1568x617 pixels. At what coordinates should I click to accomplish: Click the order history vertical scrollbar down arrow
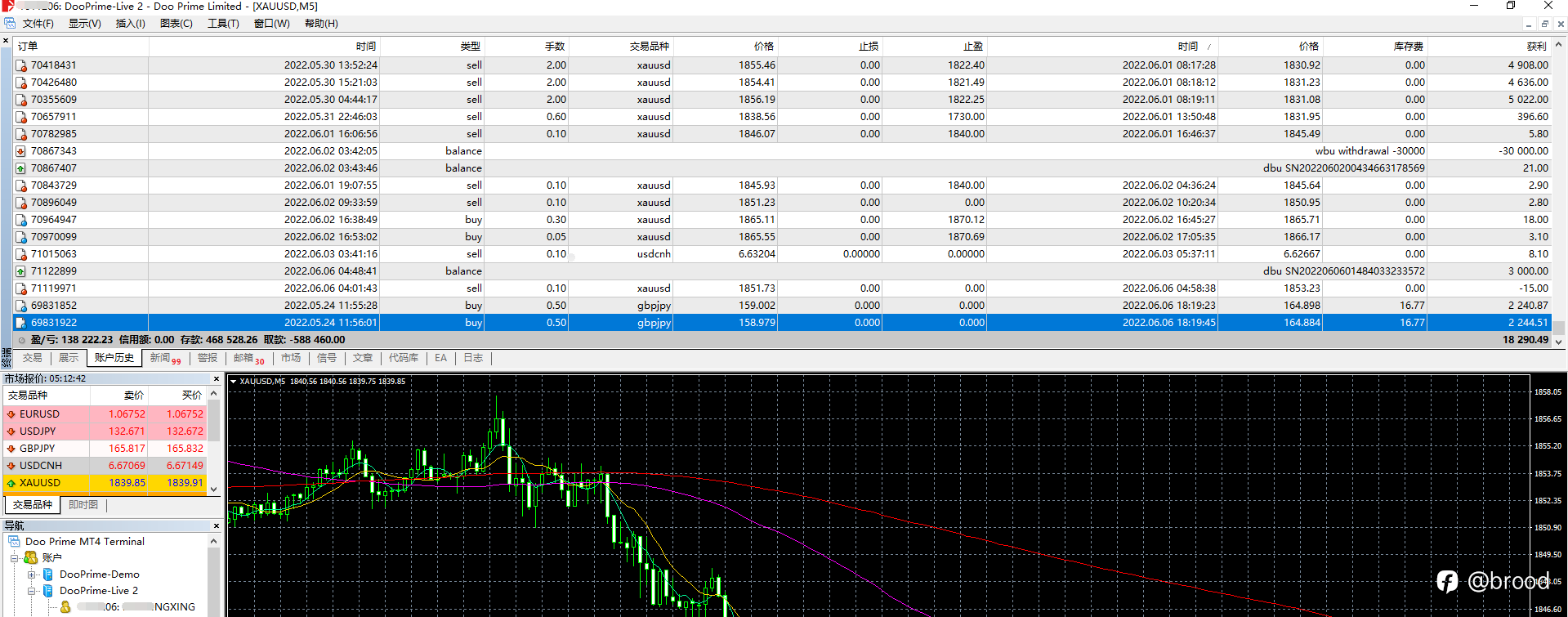(1559, 342)
